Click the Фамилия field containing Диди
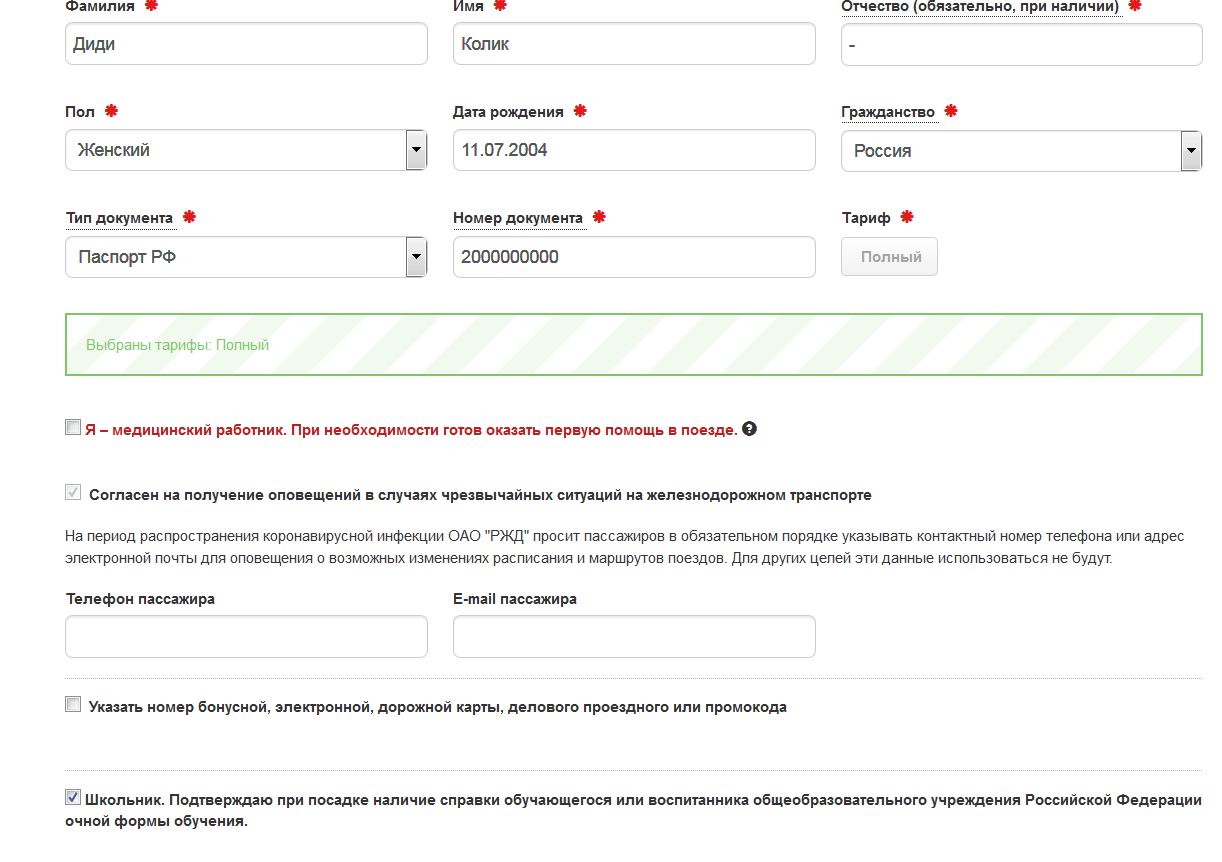This screenshot has width=1222, height=862. click(246, 44)
